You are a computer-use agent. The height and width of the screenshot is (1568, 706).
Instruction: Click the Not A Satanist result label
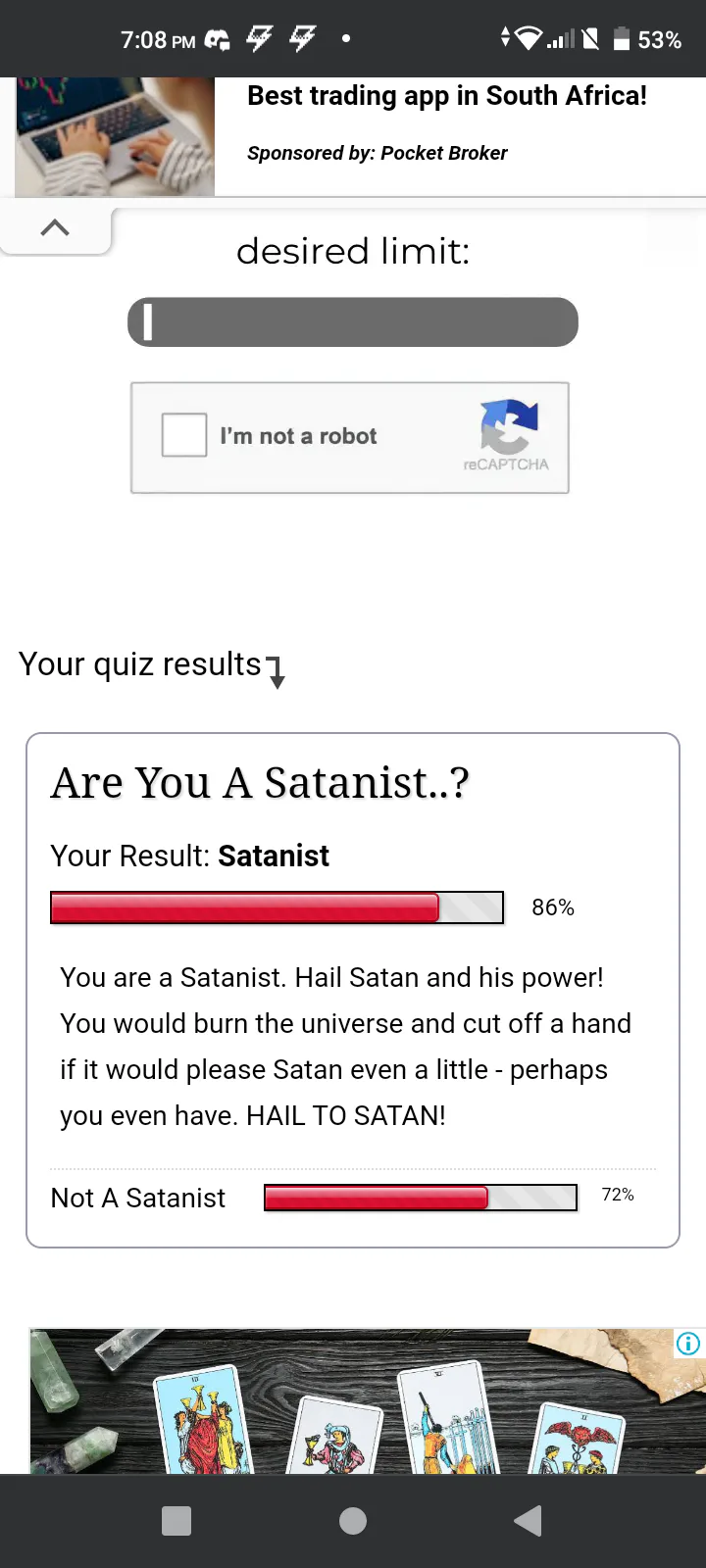tap(138, 1198)
